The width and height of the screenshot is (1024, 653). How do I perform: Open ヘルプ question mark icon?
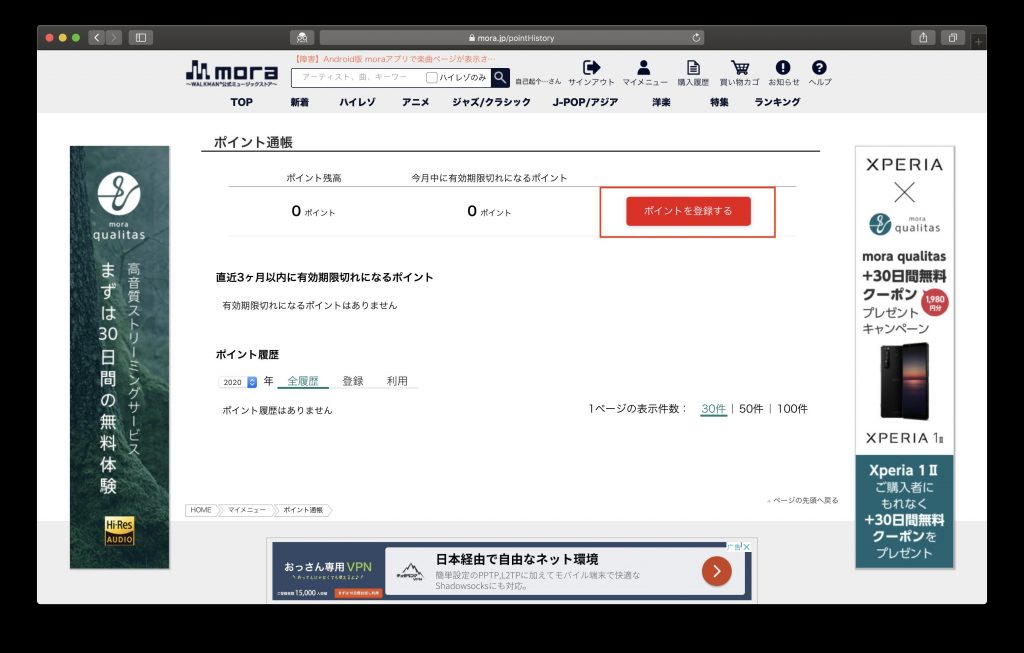[819, 67]
